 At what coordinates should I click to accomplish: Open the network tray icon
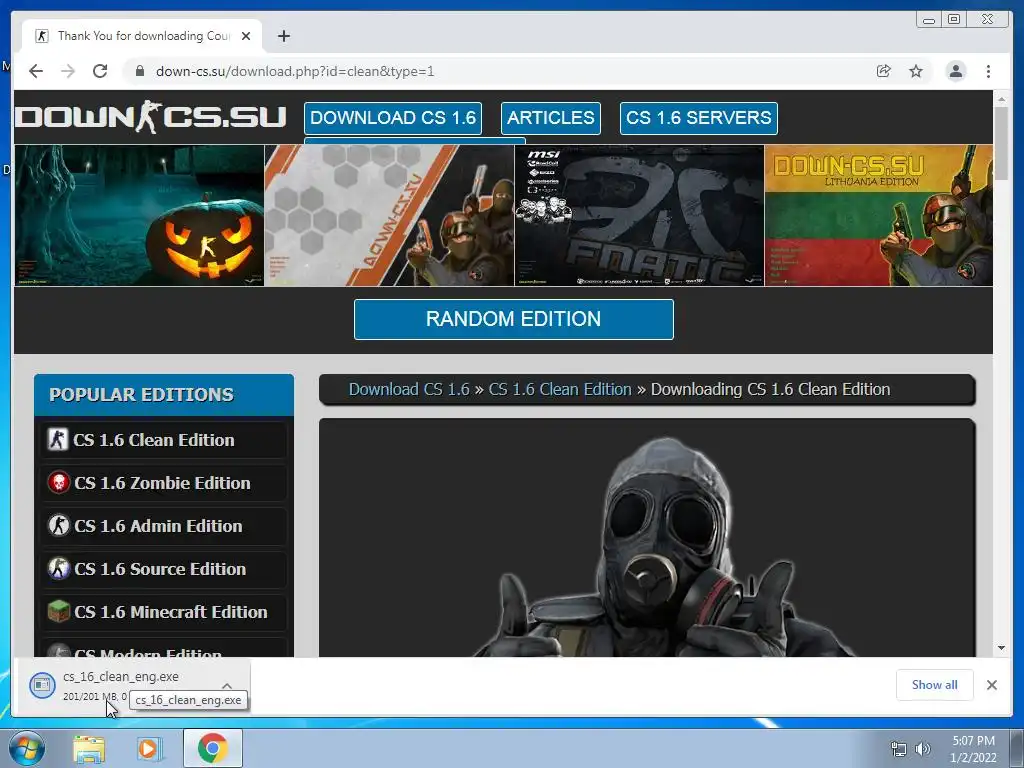coord(899,749)
